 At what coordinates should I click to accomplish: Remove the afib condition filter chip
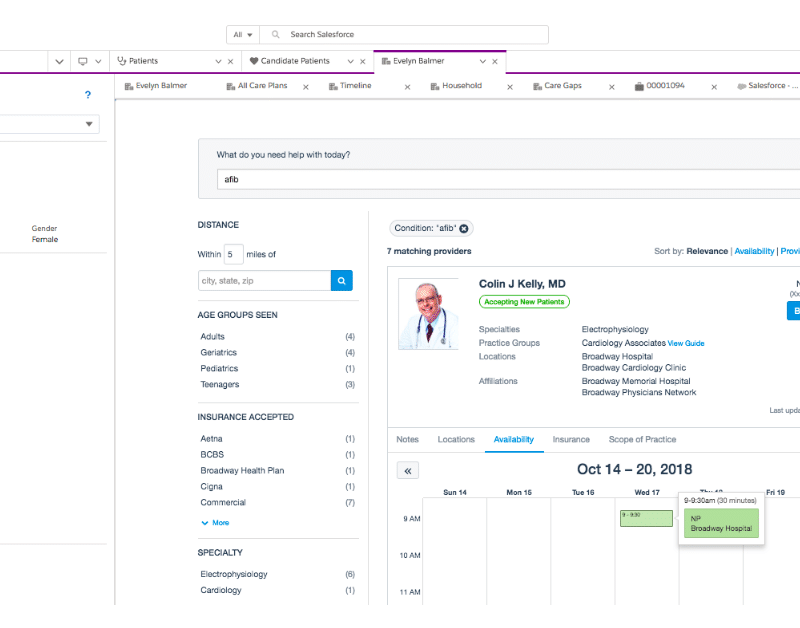point(464,229)
